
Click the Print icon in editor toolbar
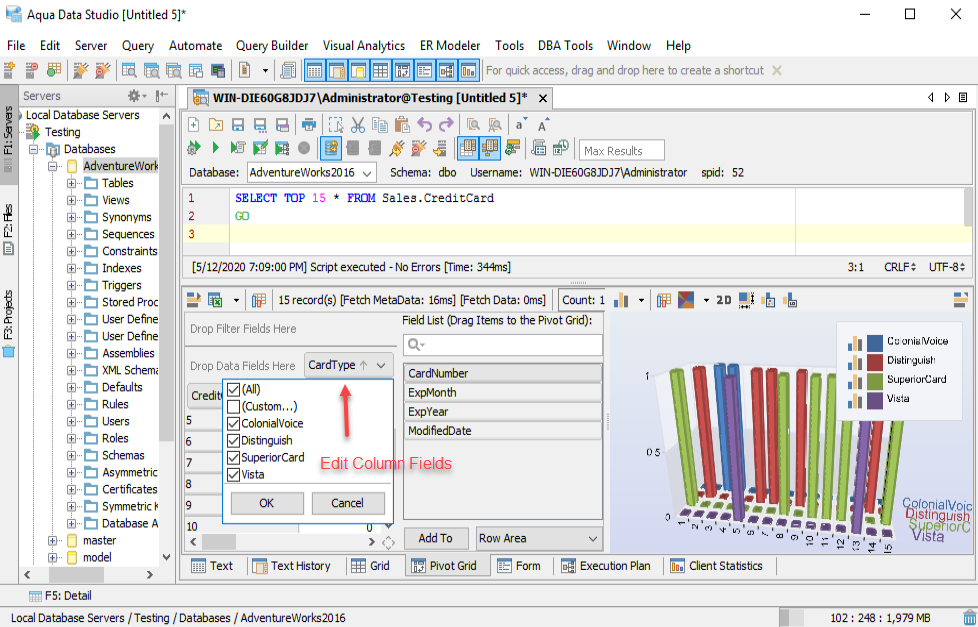[x=309, y=125]
